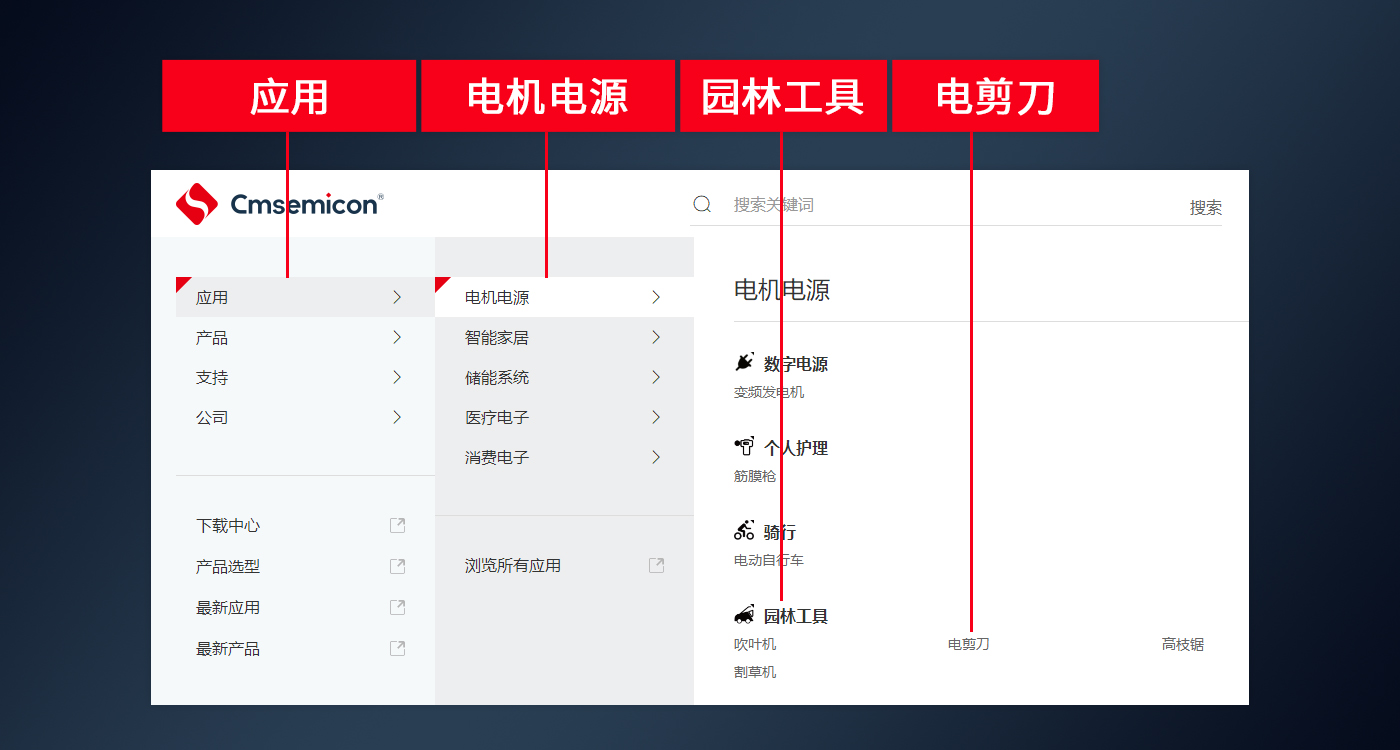Expand the 电机电源 submenu chevron
Viewport: 1400px width, 750px height.
coord(656,297)
